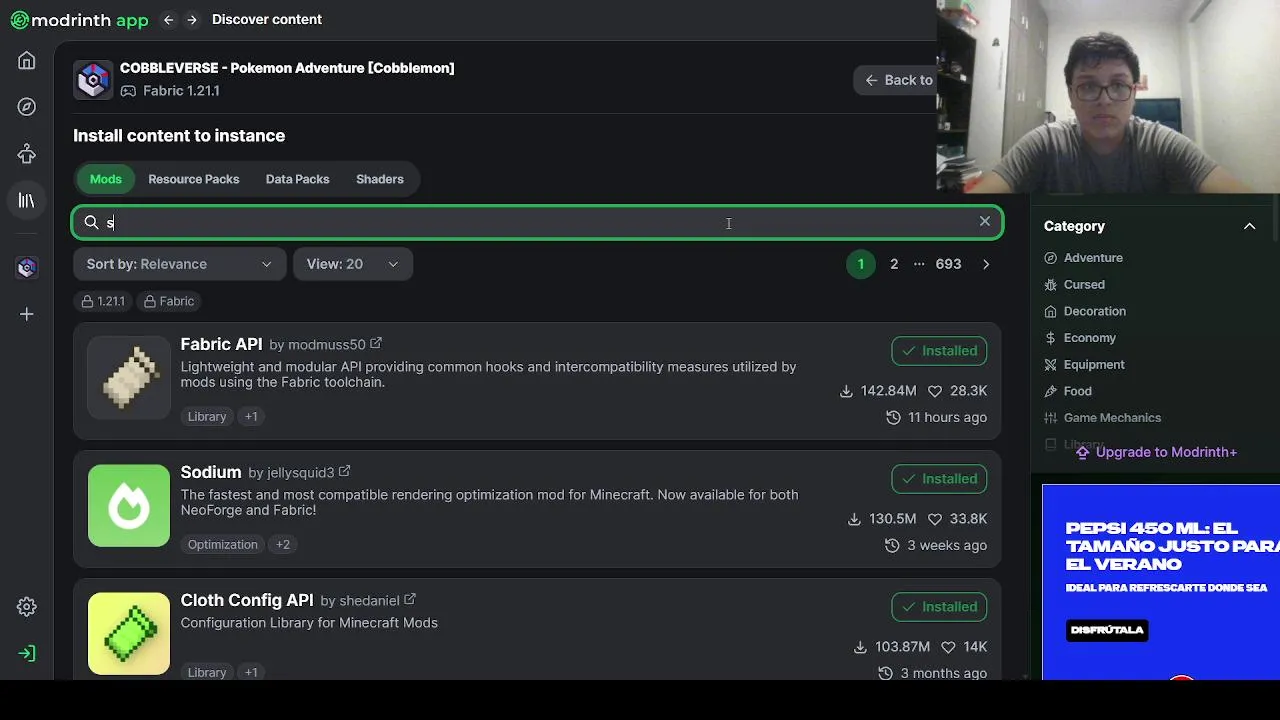Open the Home sidebar icon

coord(27,61)
